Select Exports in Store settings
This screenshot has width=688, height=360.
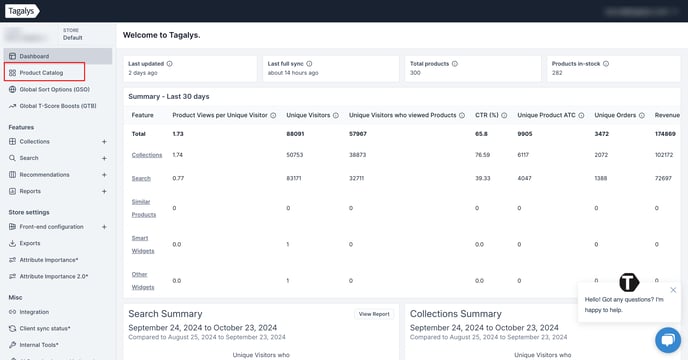(30, 243)
